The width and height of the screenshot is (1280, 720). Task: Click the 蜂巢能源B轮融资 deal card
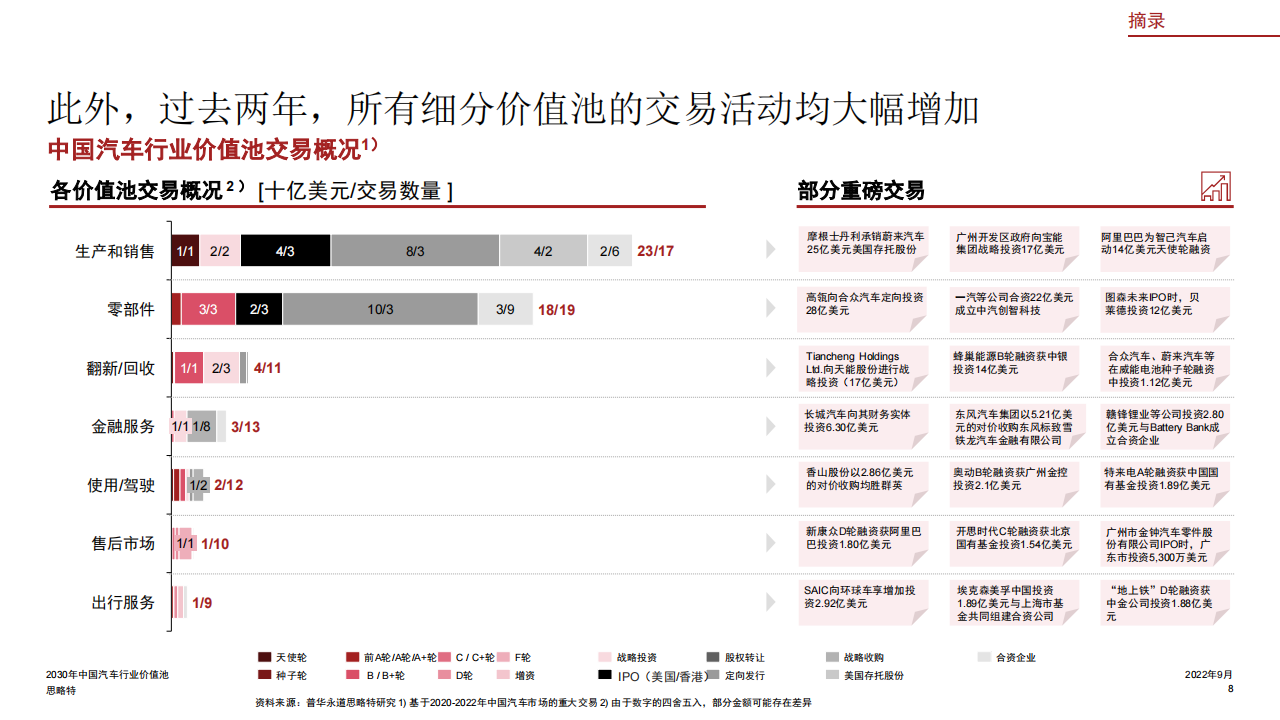[1014, 368]
